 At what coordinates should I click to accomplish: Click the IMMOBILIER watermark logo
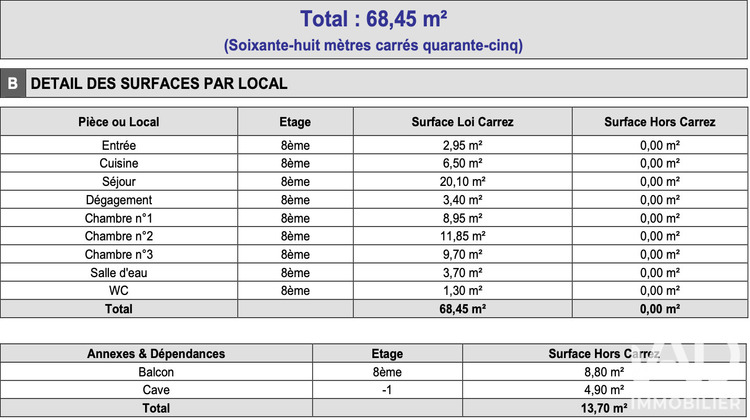tap(686, 376)
